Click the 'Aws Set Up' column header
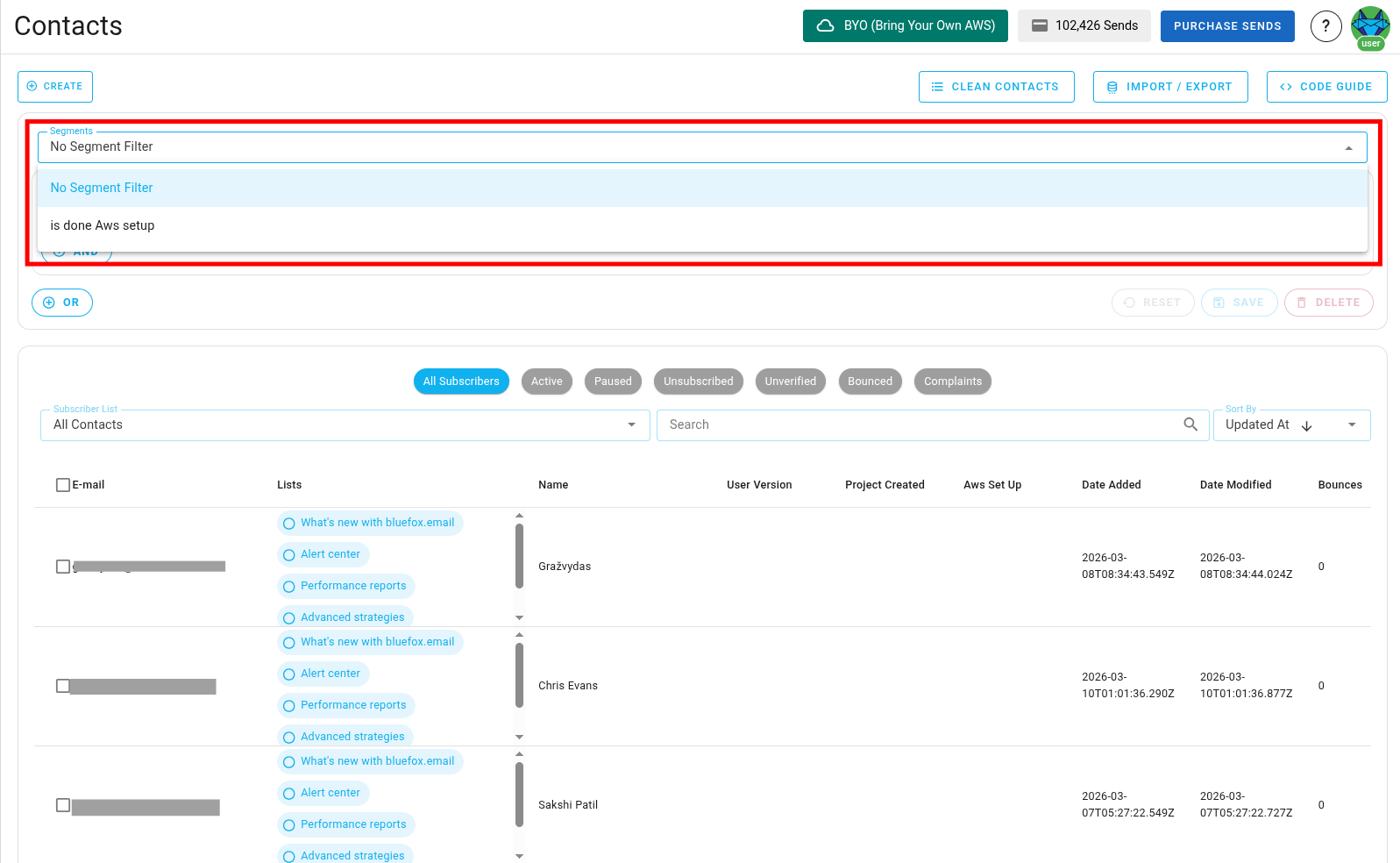Screen dimensions: 1400x863 [992, 485]
